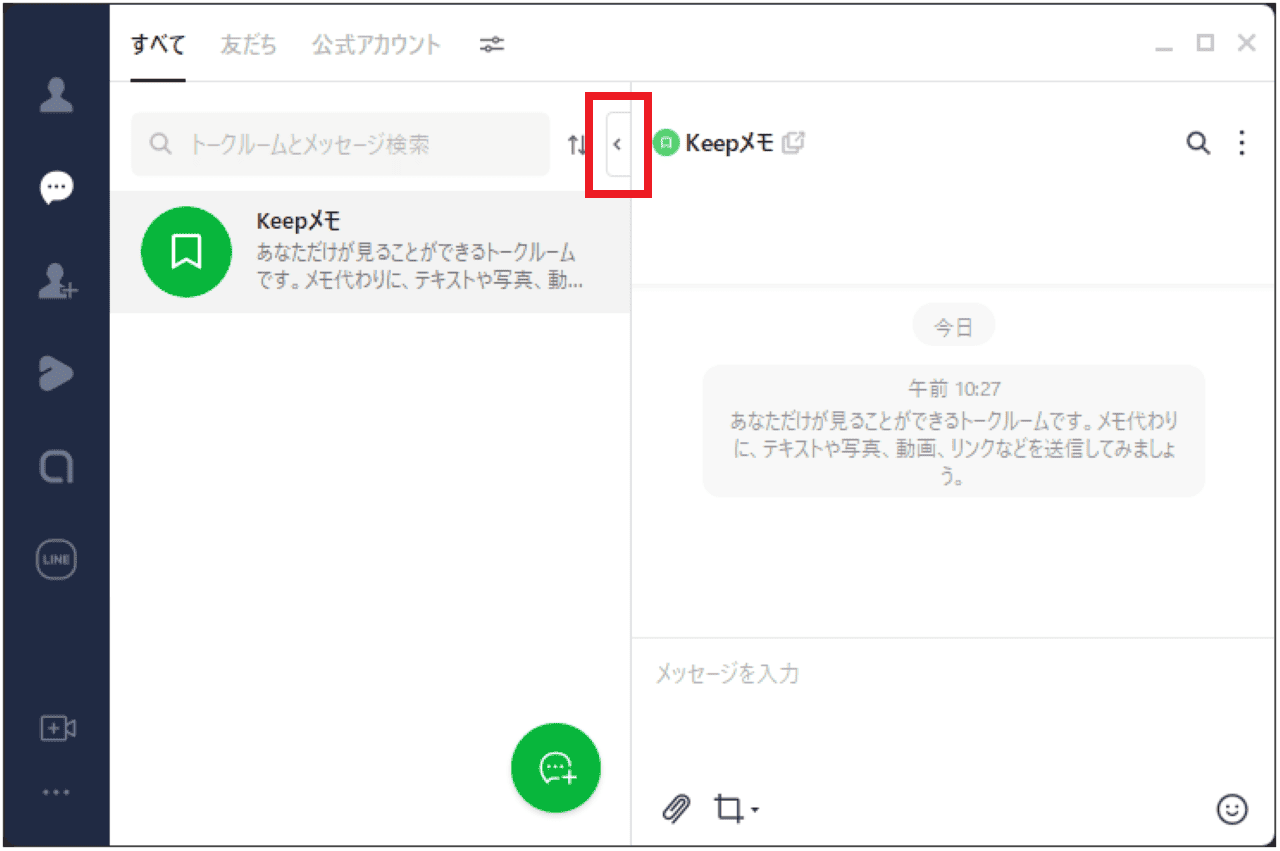Click the 今日 date label
This screenshot has height=851, width=1280.
pos(953,326)
